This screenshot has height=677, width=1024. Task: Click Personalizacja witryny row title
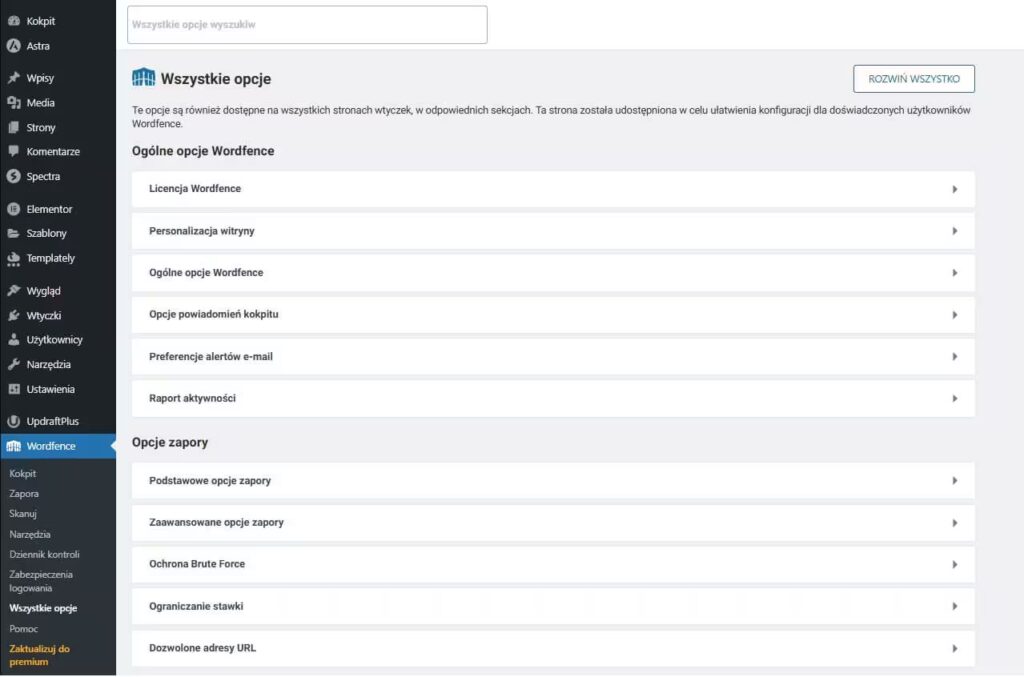tap(202, 230)
